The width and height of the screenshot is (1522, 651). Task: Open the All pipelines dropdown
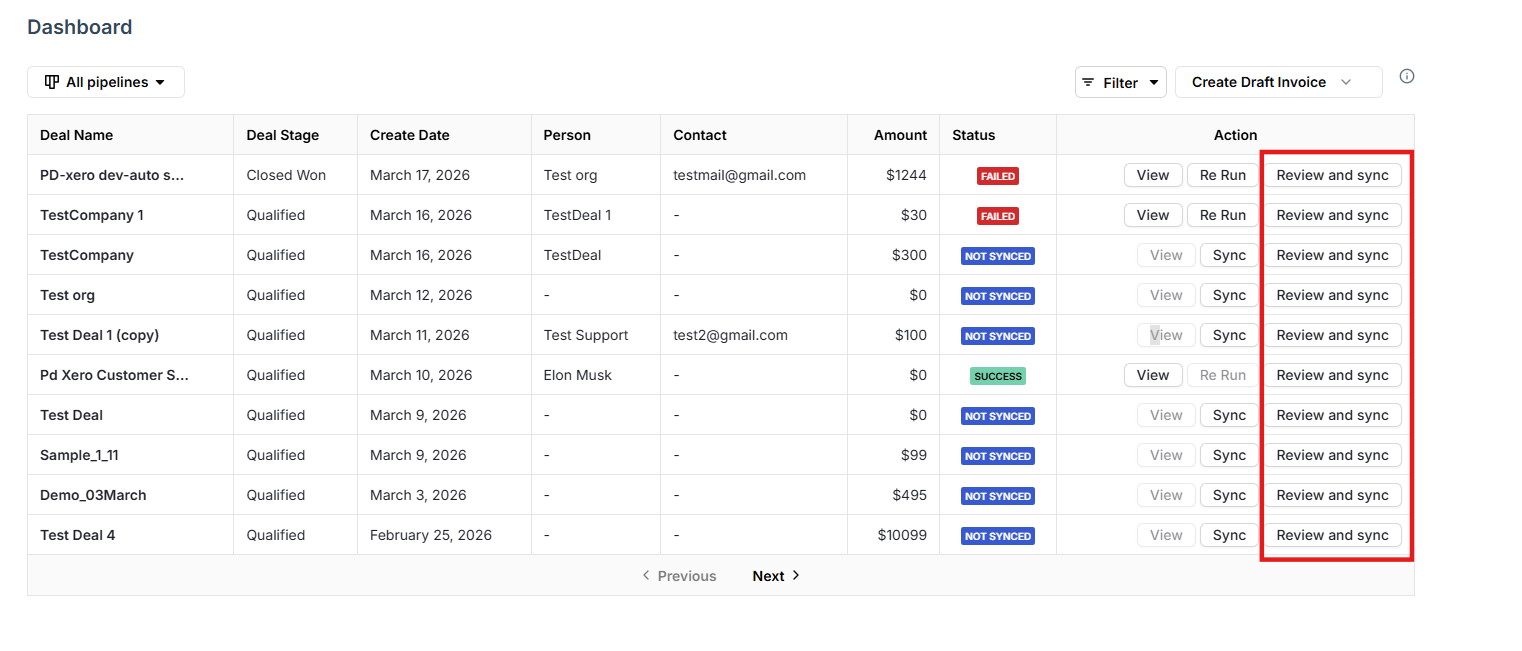105,82
